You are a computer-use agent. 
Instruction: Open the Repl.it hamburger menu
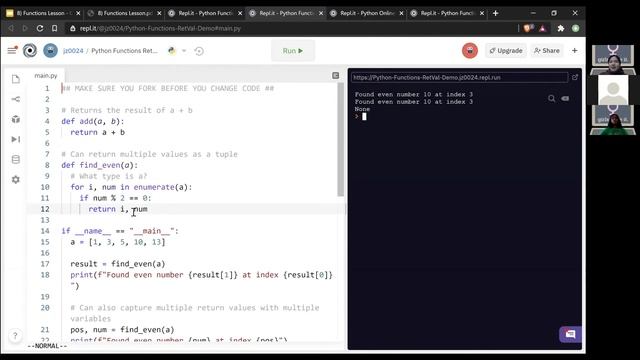tap(12, 51)
